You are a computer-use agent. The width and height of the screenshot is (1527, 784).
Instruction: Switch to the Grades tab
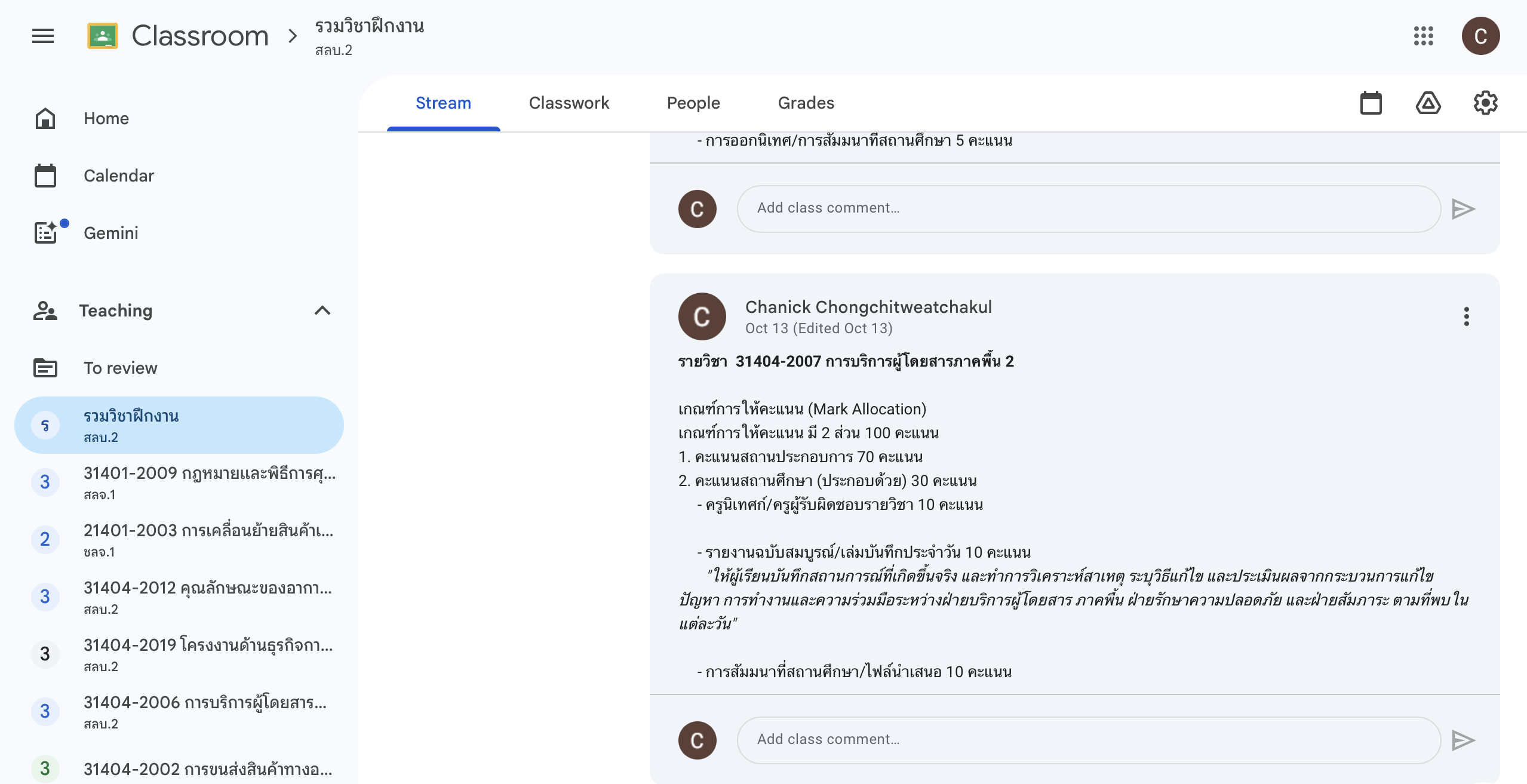[x=806, y=103]
